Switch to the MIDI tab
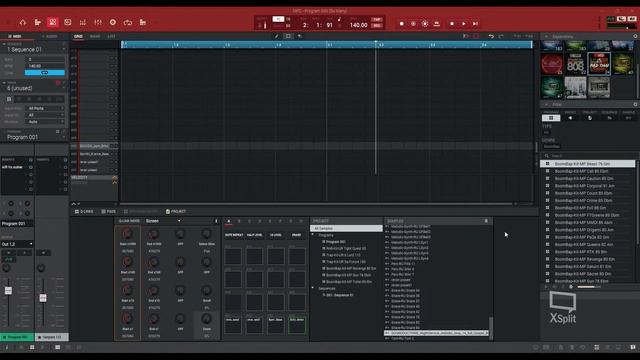640x360 pixels. 16,36
